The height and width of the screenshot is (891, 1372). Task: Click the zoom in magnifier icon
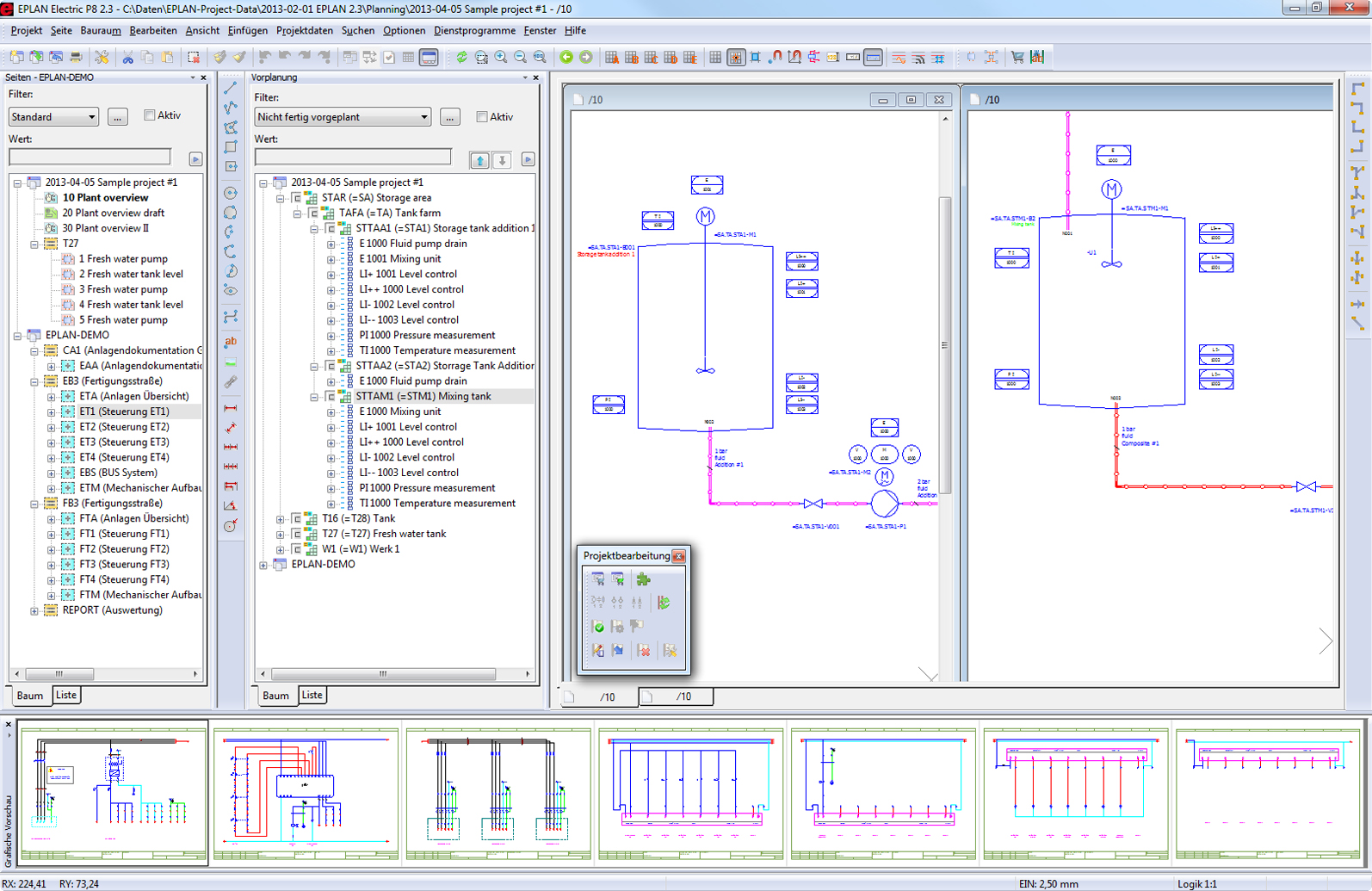click(501, 58)
